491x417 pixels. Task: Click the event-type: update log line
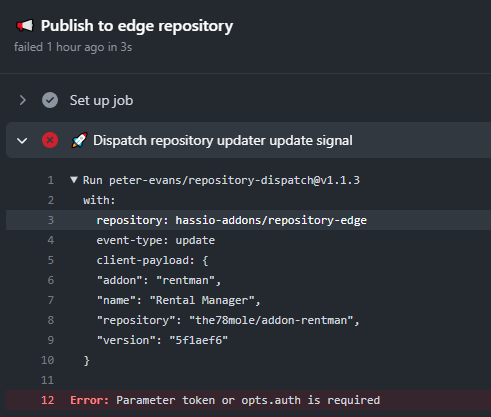point(156,240)
